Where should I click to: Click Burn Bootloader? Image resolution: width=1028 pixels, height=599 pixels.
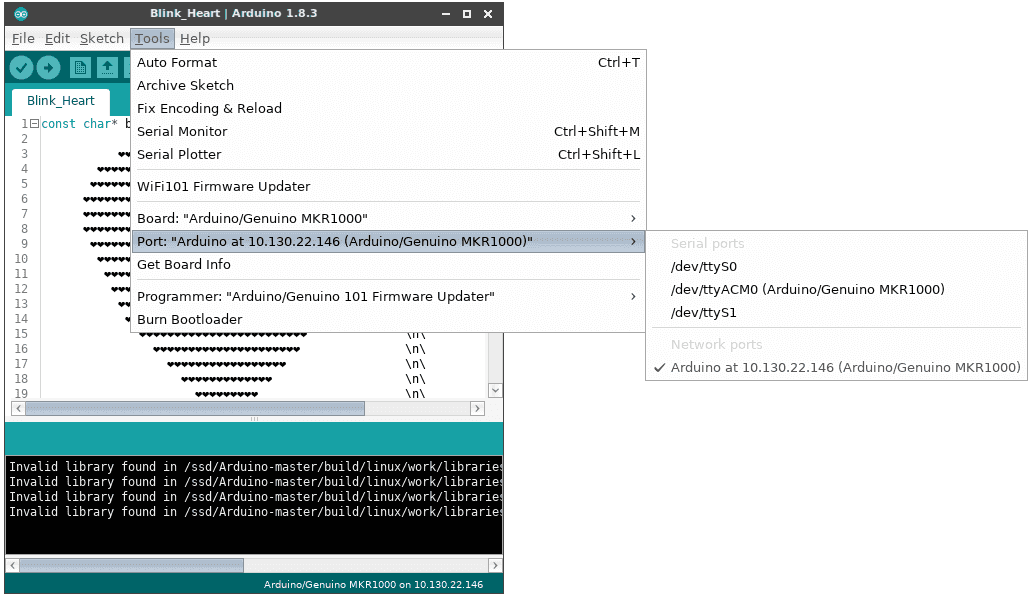[190, 320]
